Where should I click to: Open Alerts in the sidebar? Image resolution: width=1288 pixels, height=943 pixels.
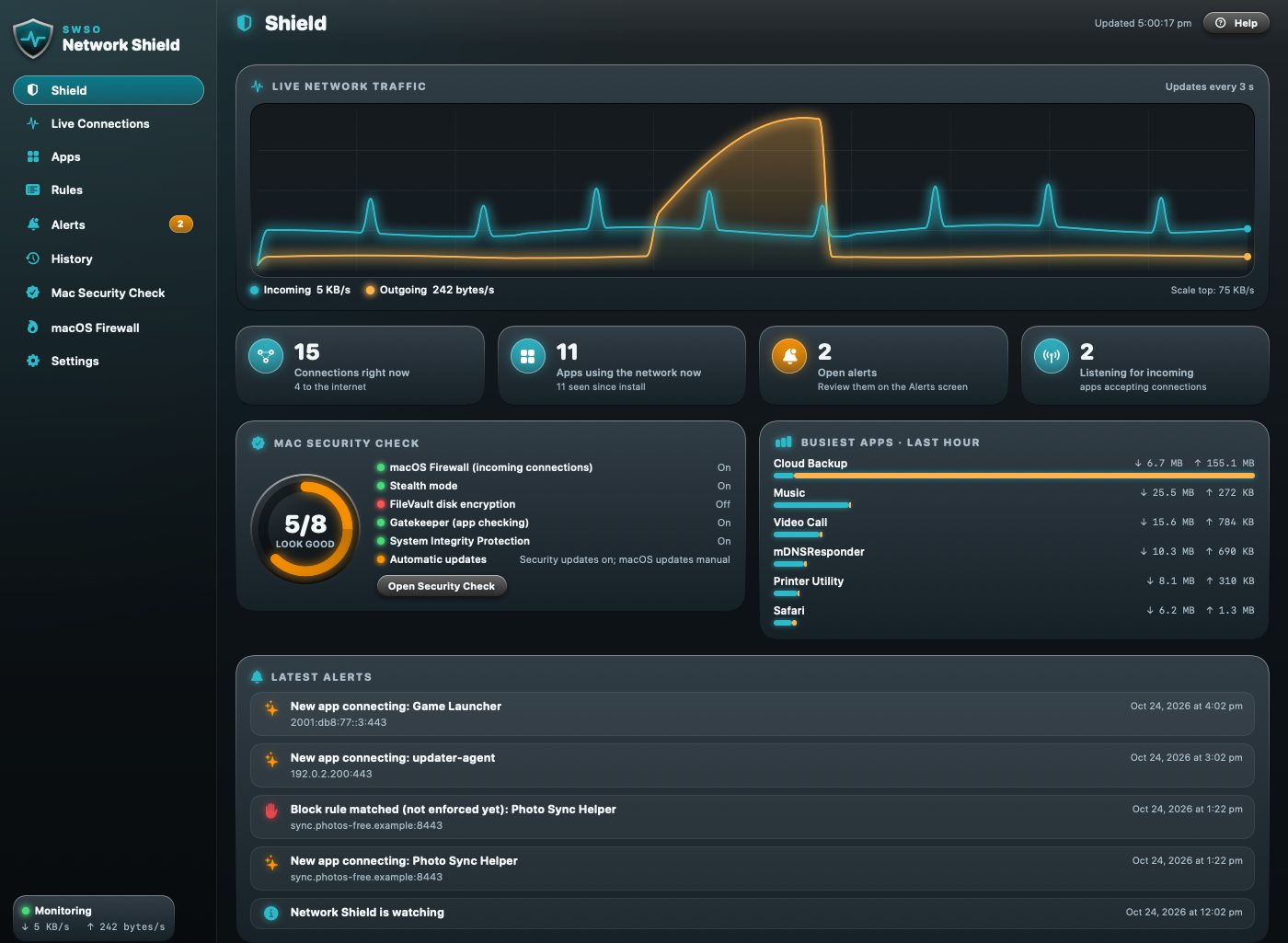click(109, 224)
